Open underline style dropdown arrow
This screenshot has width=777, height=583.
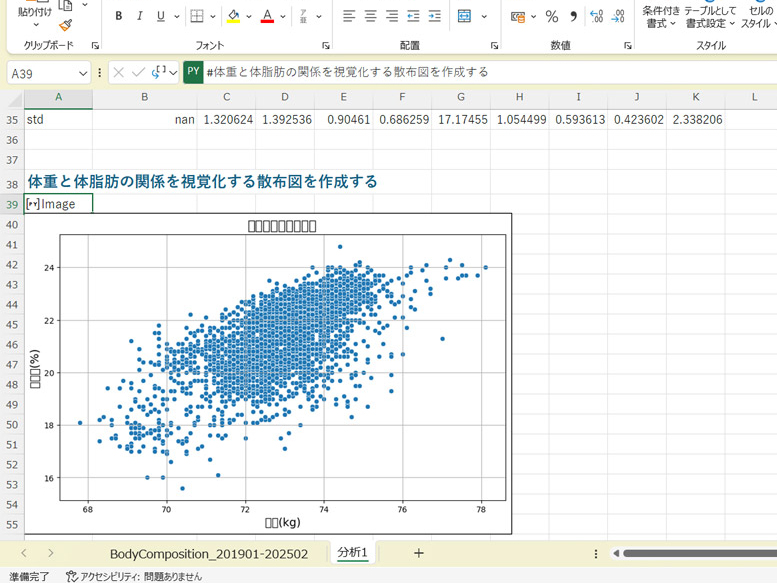pos(176,17)
